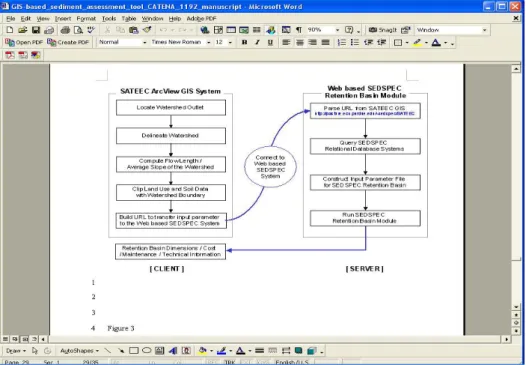Screen dimensions: 526x365
Task: Insert WordArt from the Drawing toolbar
Action: click(x=173, y=351)
